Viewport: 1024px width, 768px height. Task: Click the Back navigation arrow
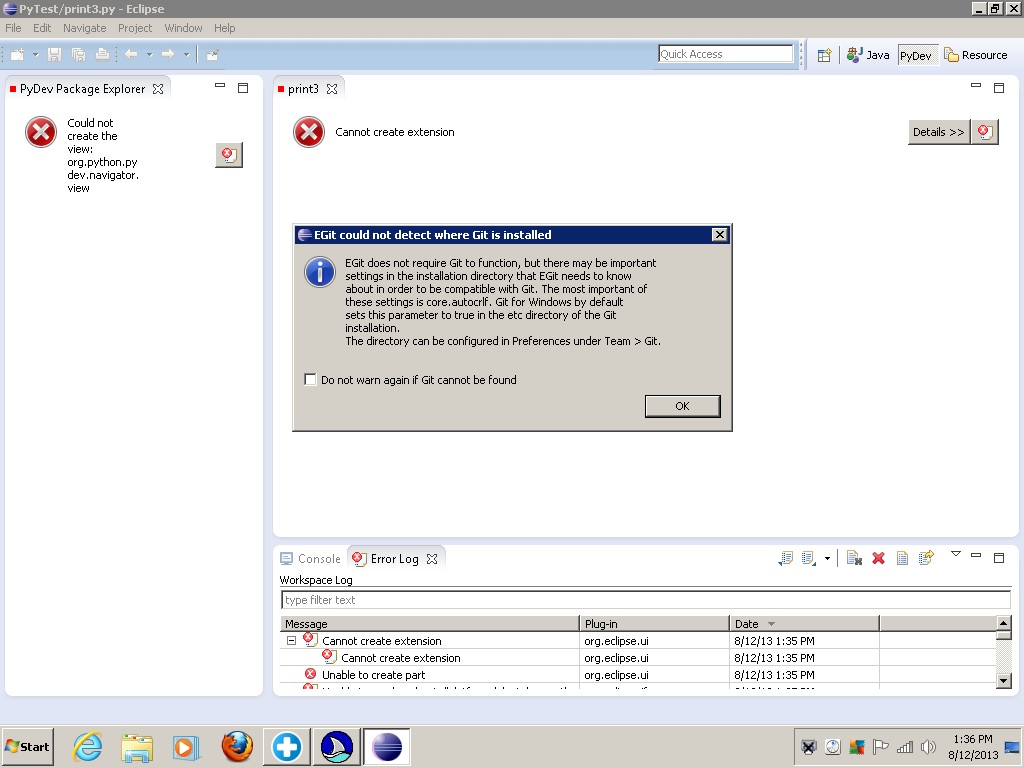click(131, 55)
